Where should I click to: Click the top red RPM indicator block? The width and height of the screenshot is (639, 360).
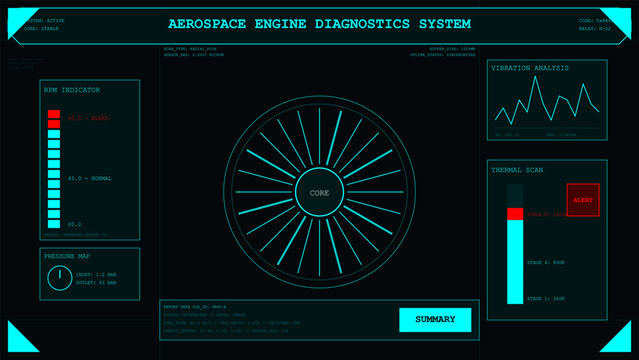[54, 114]
